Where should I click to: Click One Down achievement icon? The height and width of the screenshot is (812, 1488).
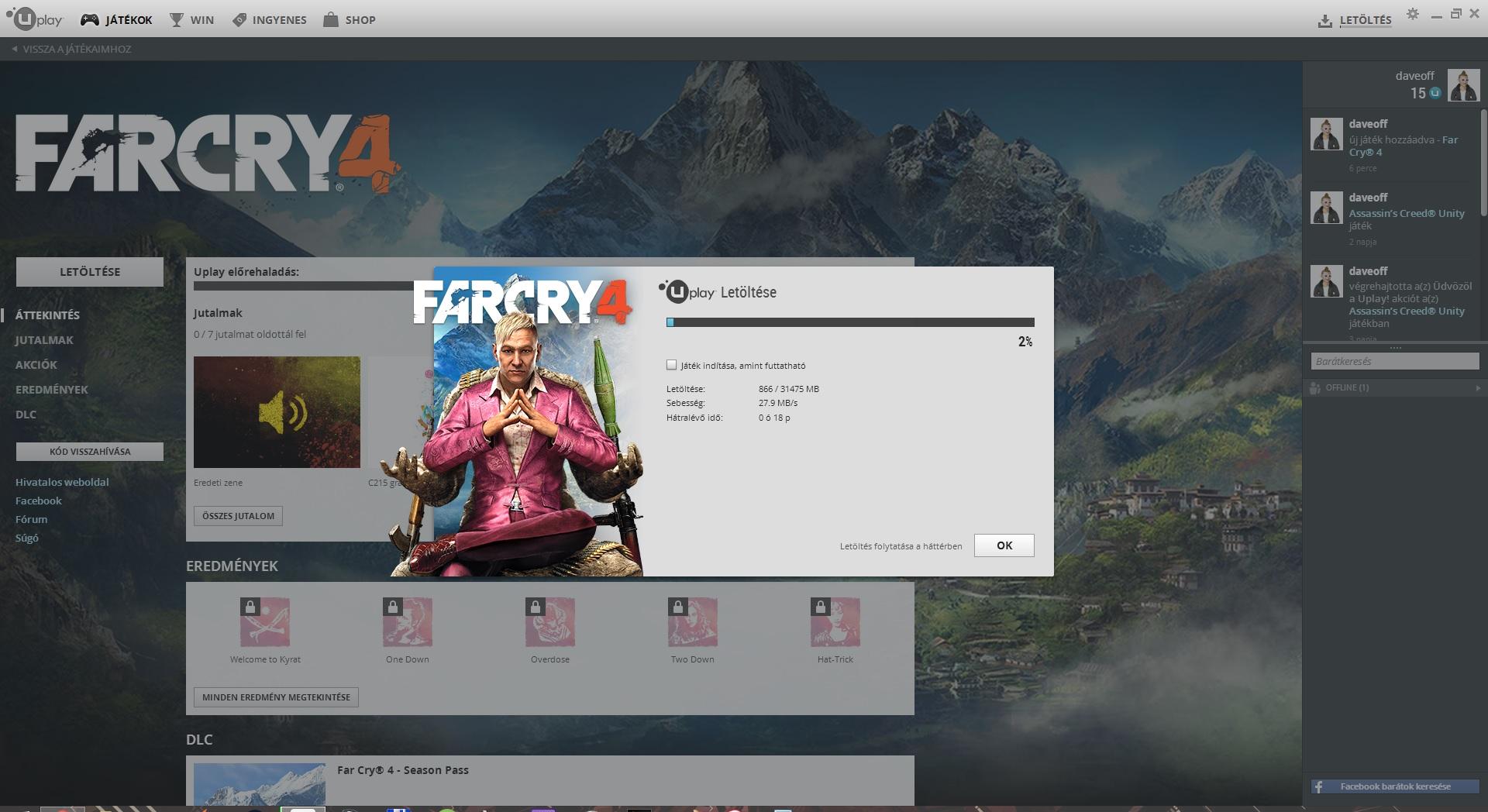(408, 622)
